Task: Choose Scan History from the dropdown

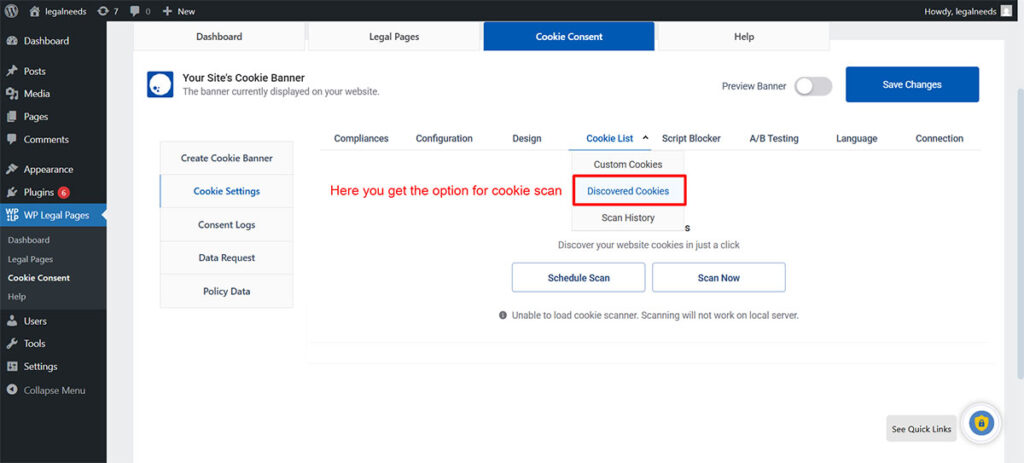Action: coord(628,218)
